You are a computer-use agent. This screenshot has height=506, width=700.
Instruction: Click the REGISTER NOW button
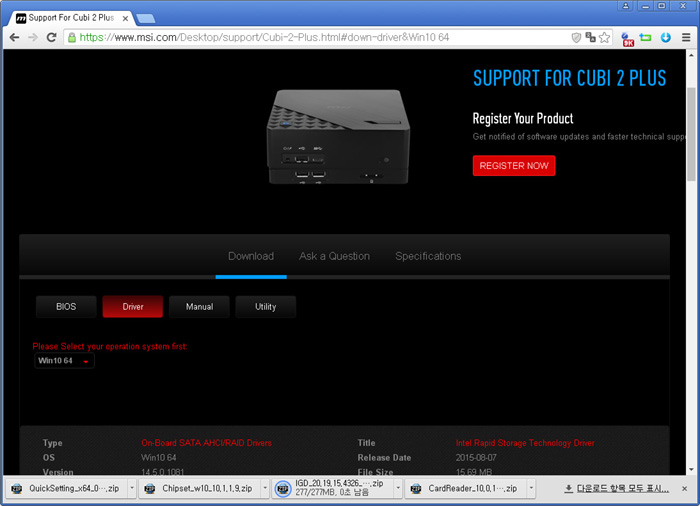(x=514, y=166)
